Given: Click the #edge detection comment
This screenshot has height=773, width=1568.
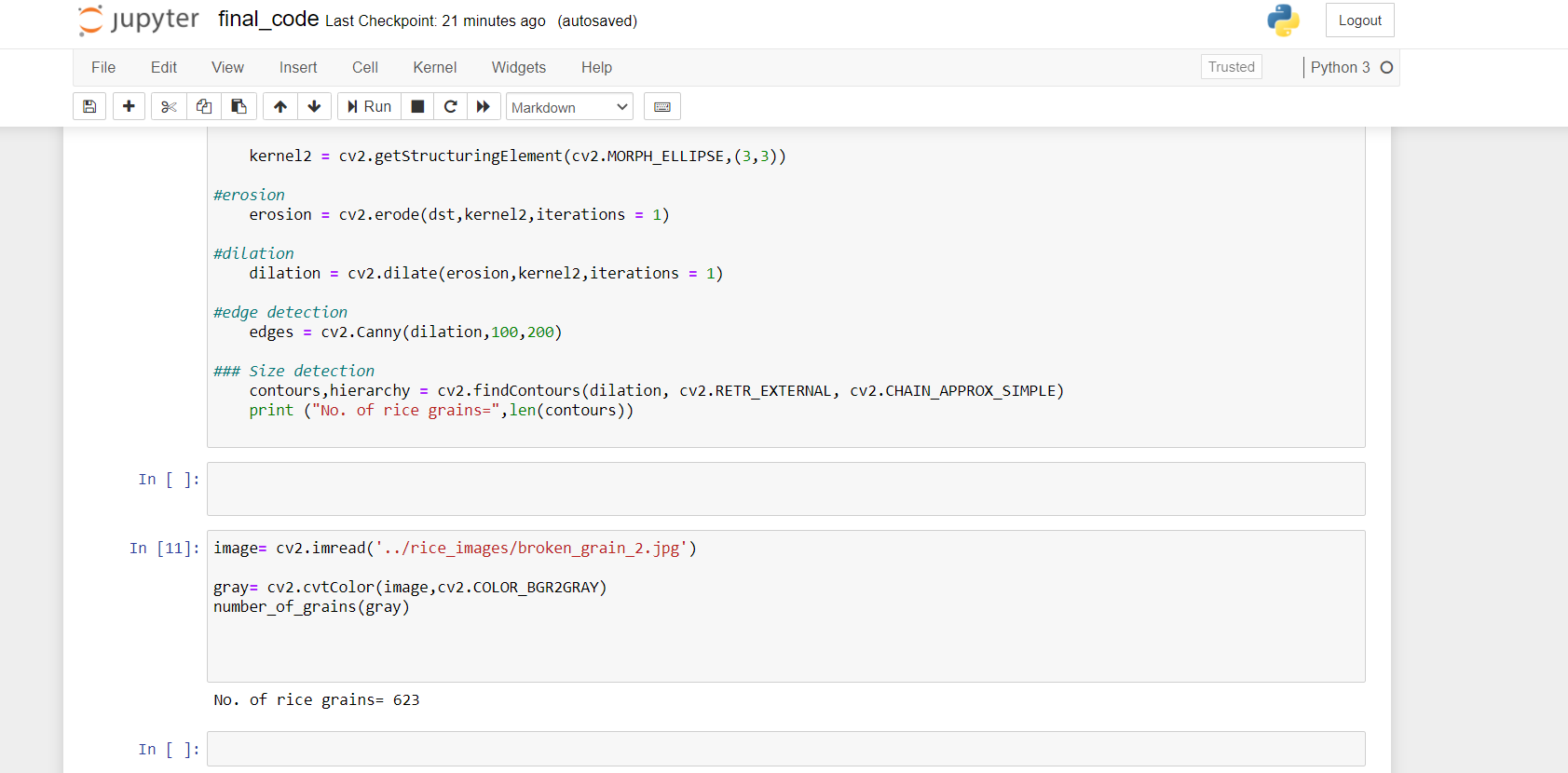Looking at the screenshot, I should 280,312.
